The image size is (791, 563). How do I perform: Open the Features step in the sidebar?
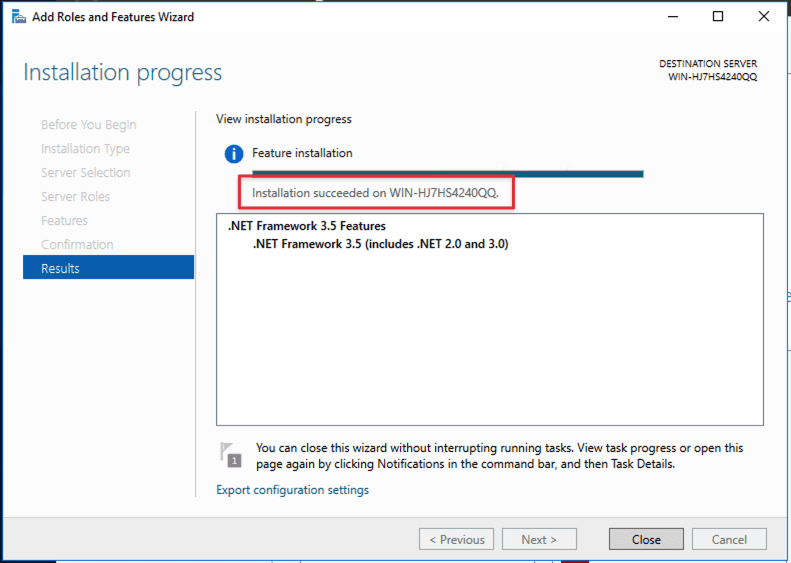pos(64,221)
